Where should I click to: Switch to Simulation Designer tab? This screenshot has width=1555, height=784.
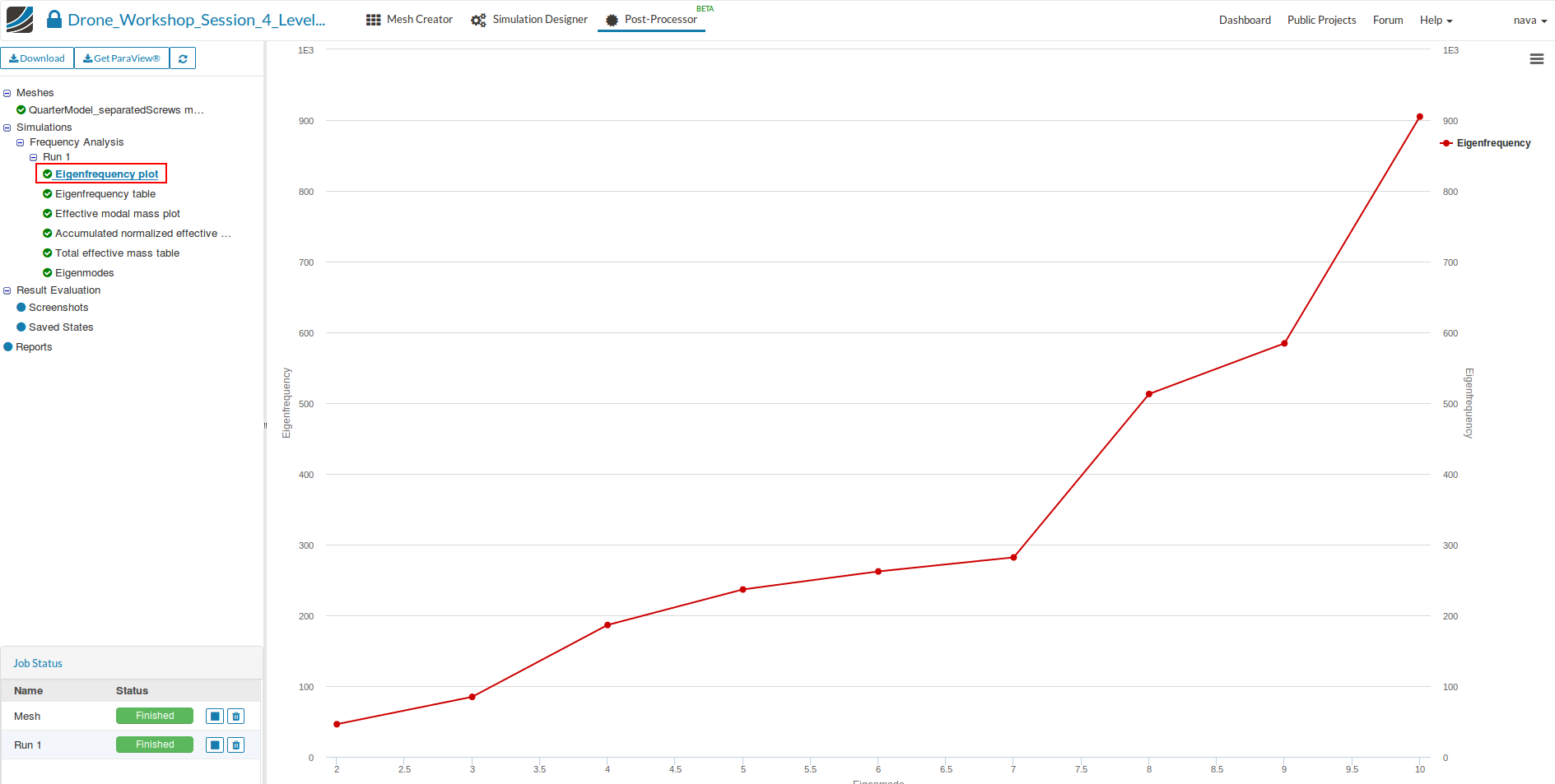529,20
